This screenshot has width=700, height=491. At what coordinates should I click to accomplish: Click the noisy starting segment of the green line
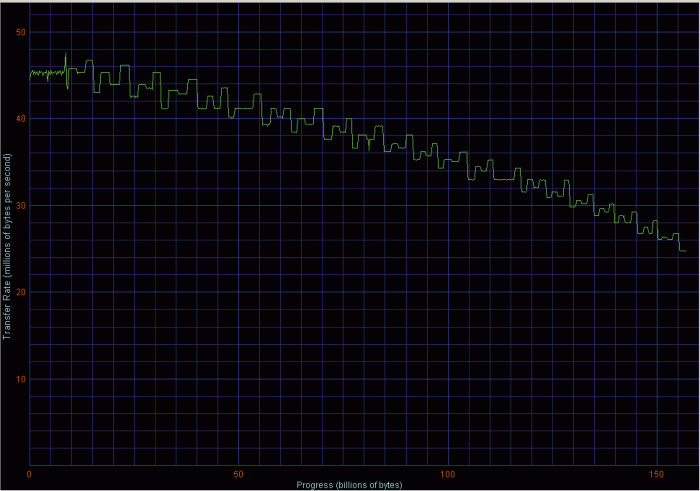click(x=45, y=73)
